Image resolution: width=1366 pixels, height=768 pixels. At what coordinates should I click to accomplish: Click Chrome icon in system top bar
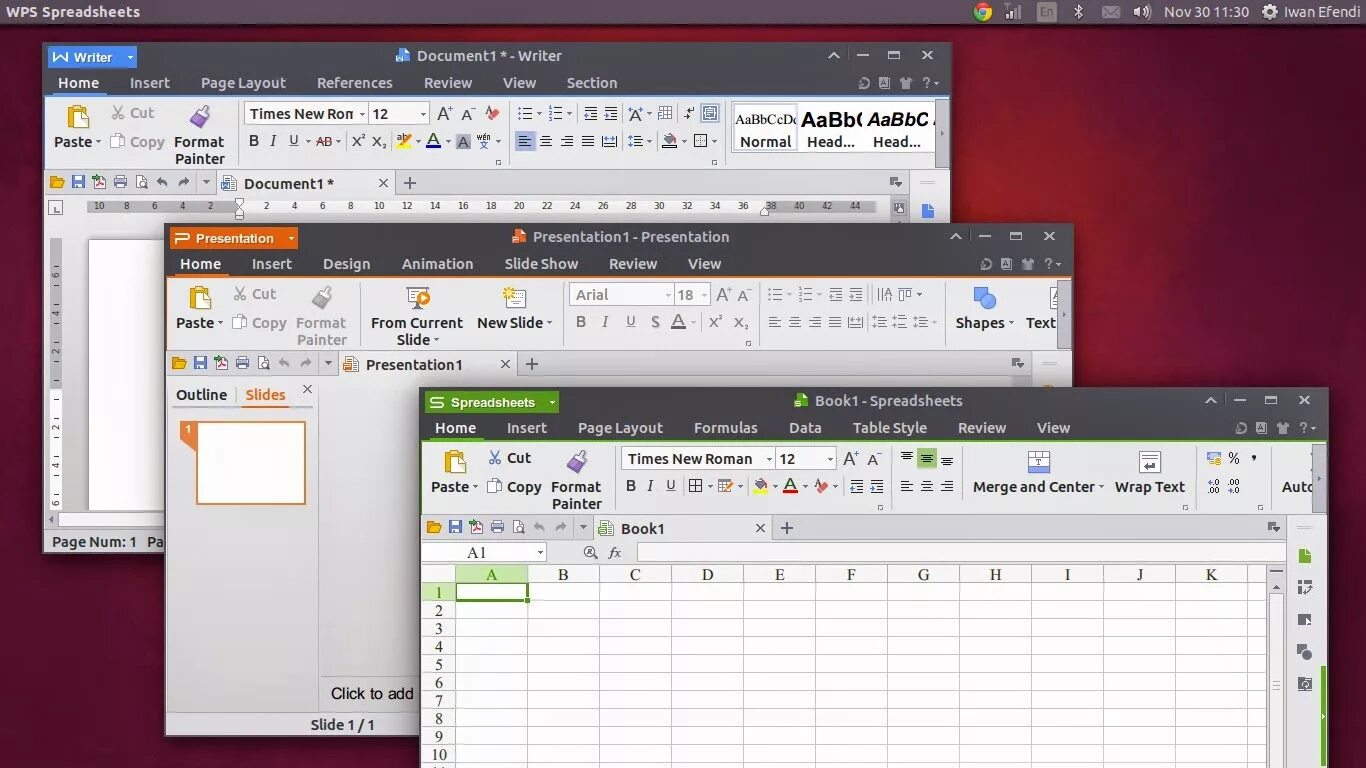pos(983,12)
